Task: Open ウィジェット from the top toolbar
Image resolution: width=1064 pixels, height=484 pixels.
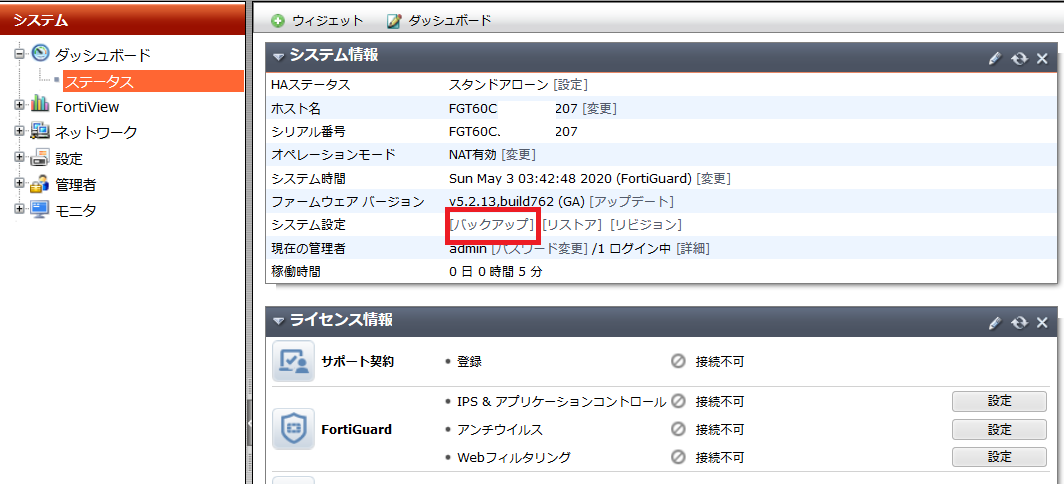Action: point(328,21)
